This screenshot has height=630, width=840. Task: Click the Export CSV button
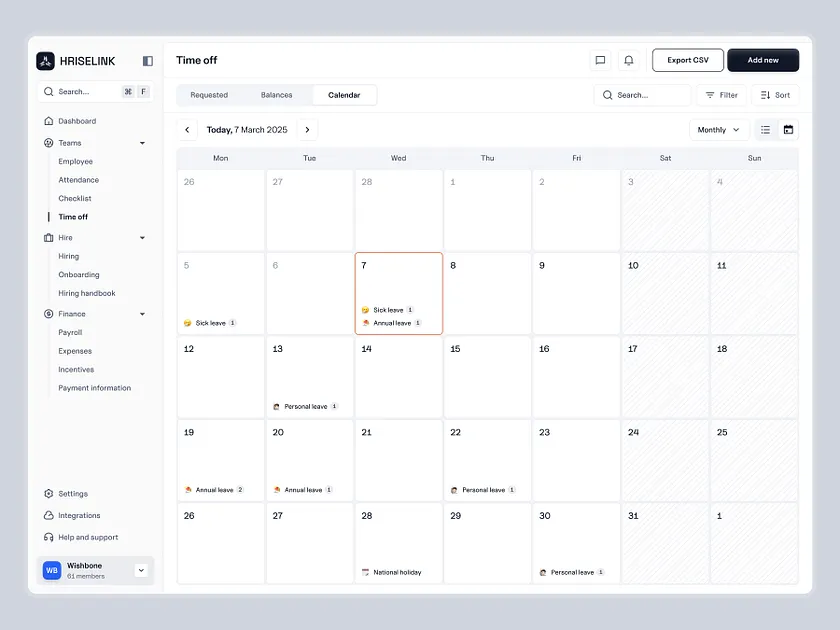(x=687, y=60)
